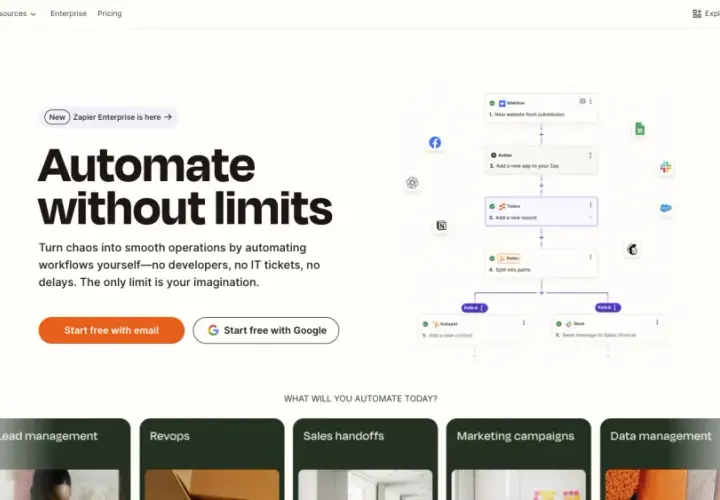
Task: Select the Path B badge
Action: pos(608,308)
